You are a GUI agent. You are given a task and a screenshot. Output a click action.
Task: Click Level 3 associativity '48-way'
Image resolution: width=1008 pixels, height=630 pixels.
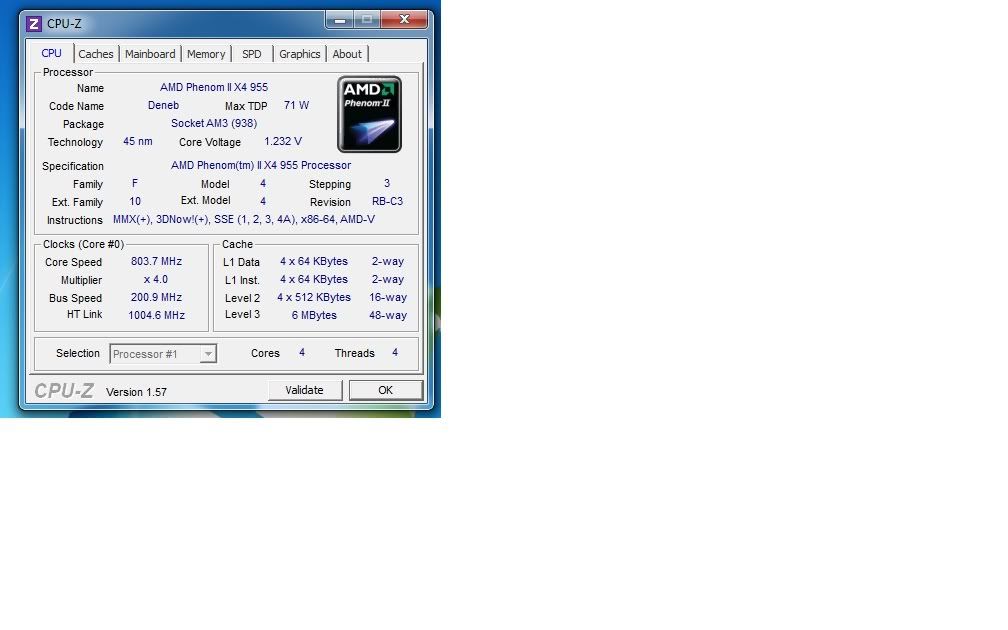(388, 315)
